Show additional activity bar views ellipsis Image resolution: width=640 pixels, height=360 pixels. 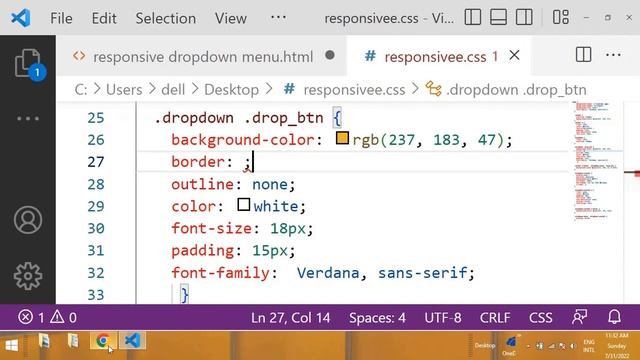point(28,119)
